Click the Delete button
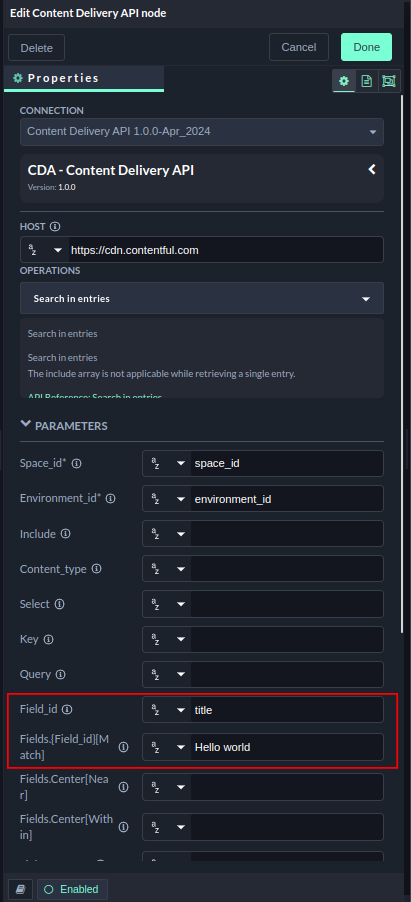The image size is (411, 902). [36, 48]
